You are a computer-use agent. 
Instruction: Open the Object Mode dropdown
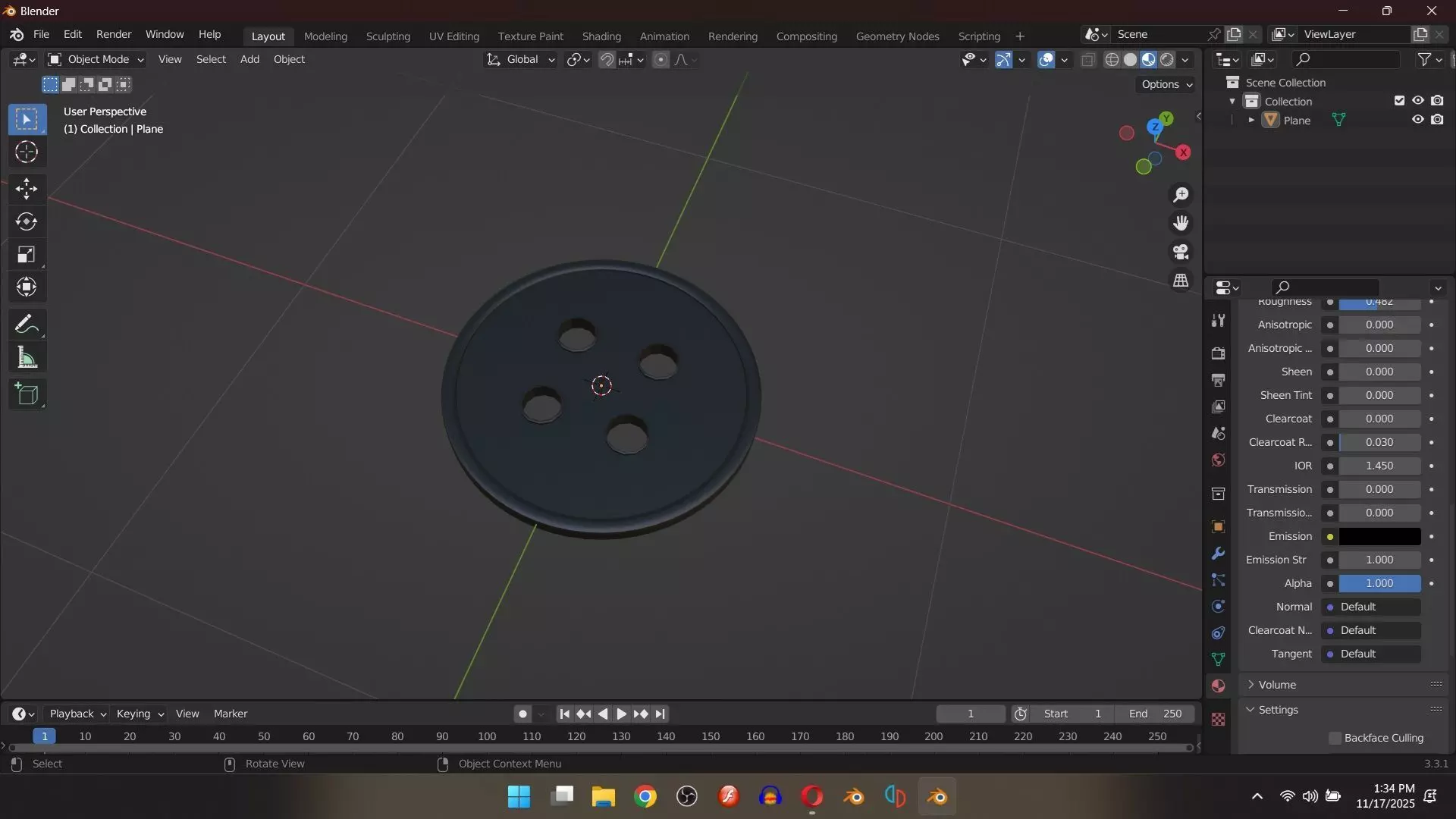point(96,59)
